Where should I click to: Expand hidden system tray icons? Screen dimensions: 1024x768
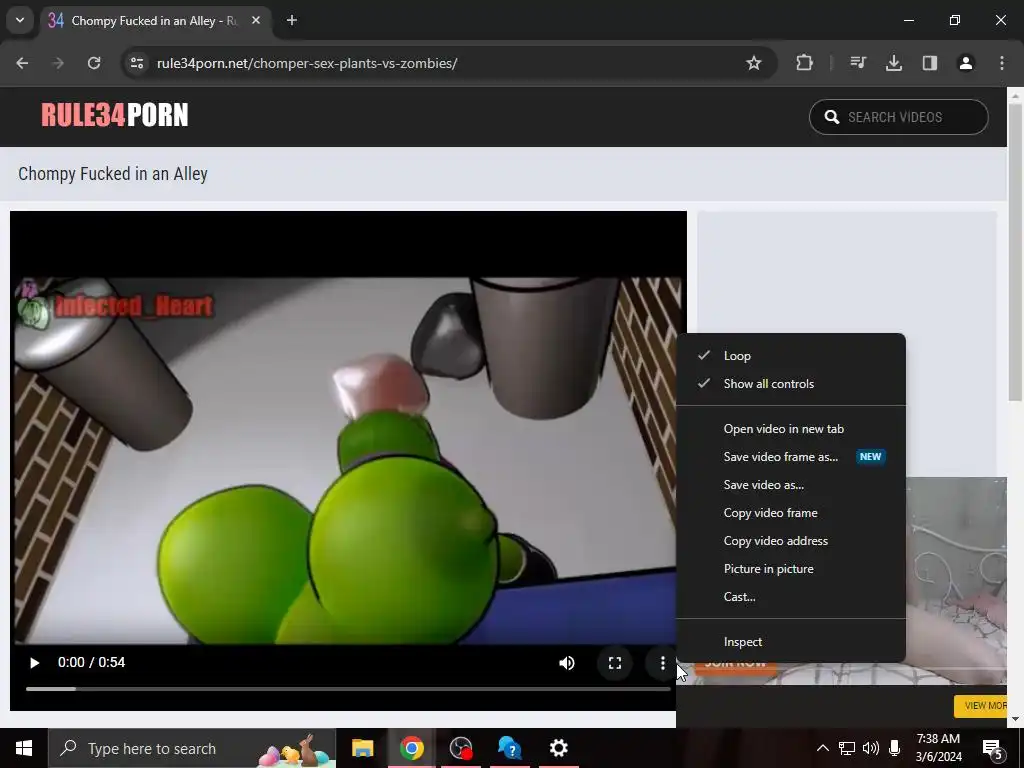(823, 748)
